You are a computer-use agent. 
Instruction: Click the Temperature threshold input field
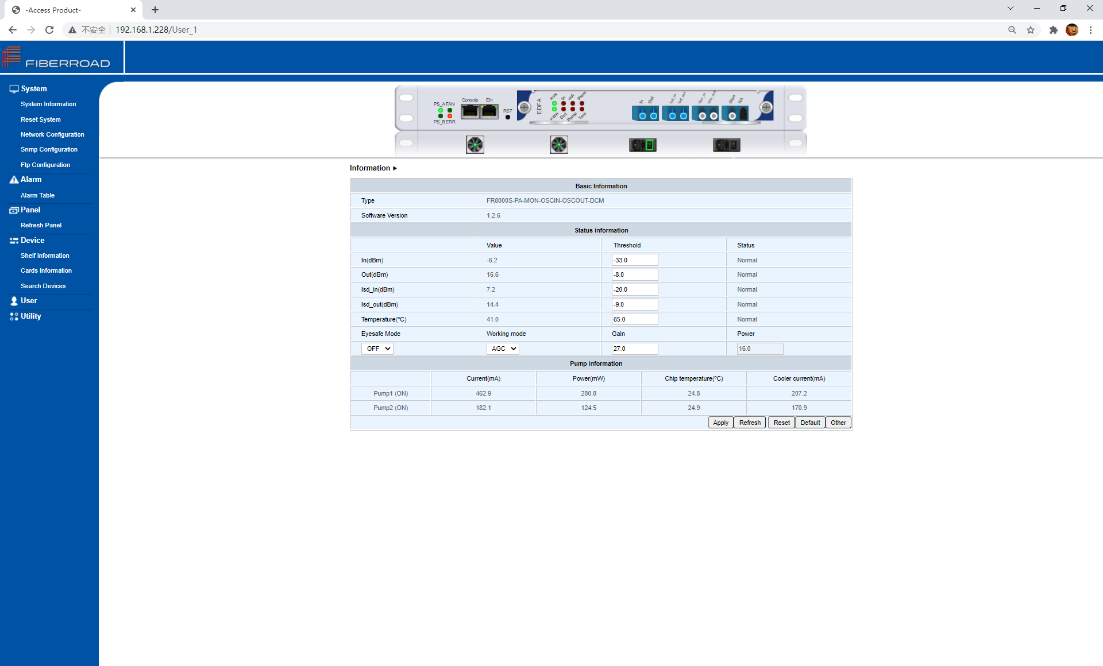pyautogui.click(x=635, y=319)
